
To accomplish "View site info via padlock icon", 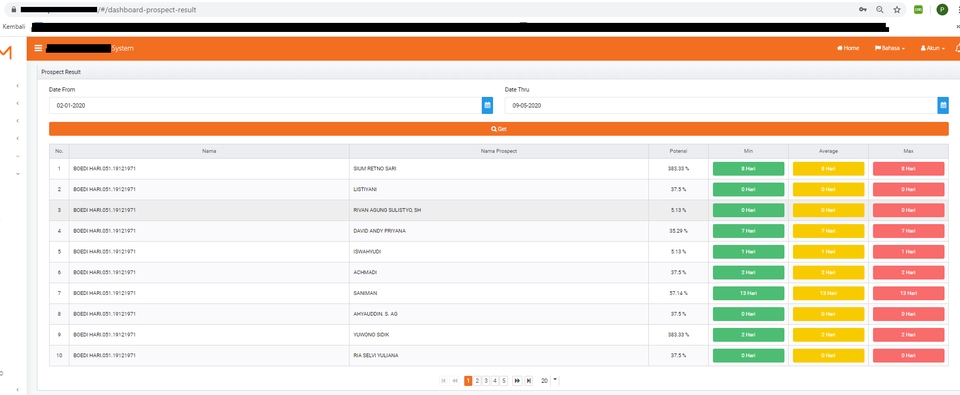I will (x=13, y=10).
